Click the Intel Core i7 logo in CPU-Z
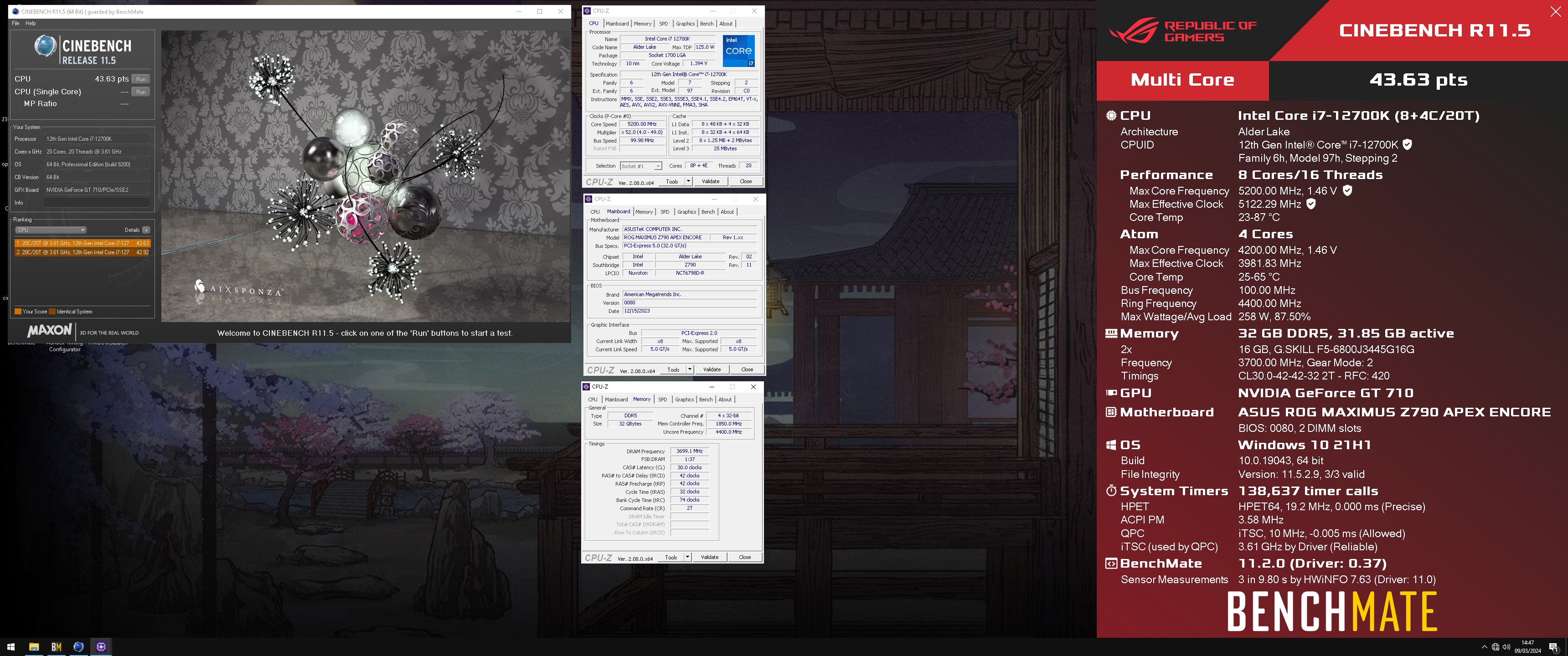 pos(738,51)
